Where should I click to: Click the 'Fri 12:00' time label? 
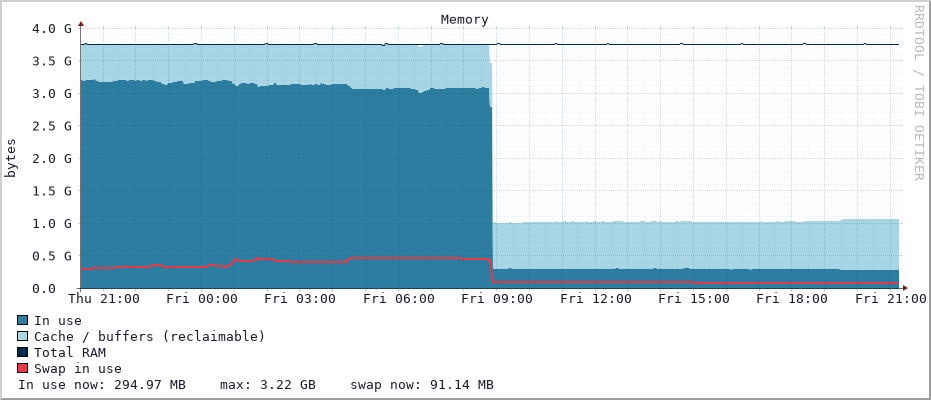point(596,299)
